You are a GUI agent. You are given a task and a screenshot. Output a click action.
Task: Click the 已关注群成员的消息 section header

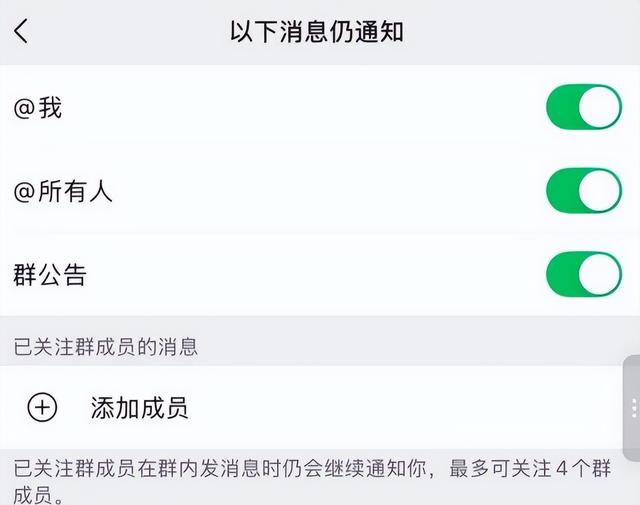[106, 347]
